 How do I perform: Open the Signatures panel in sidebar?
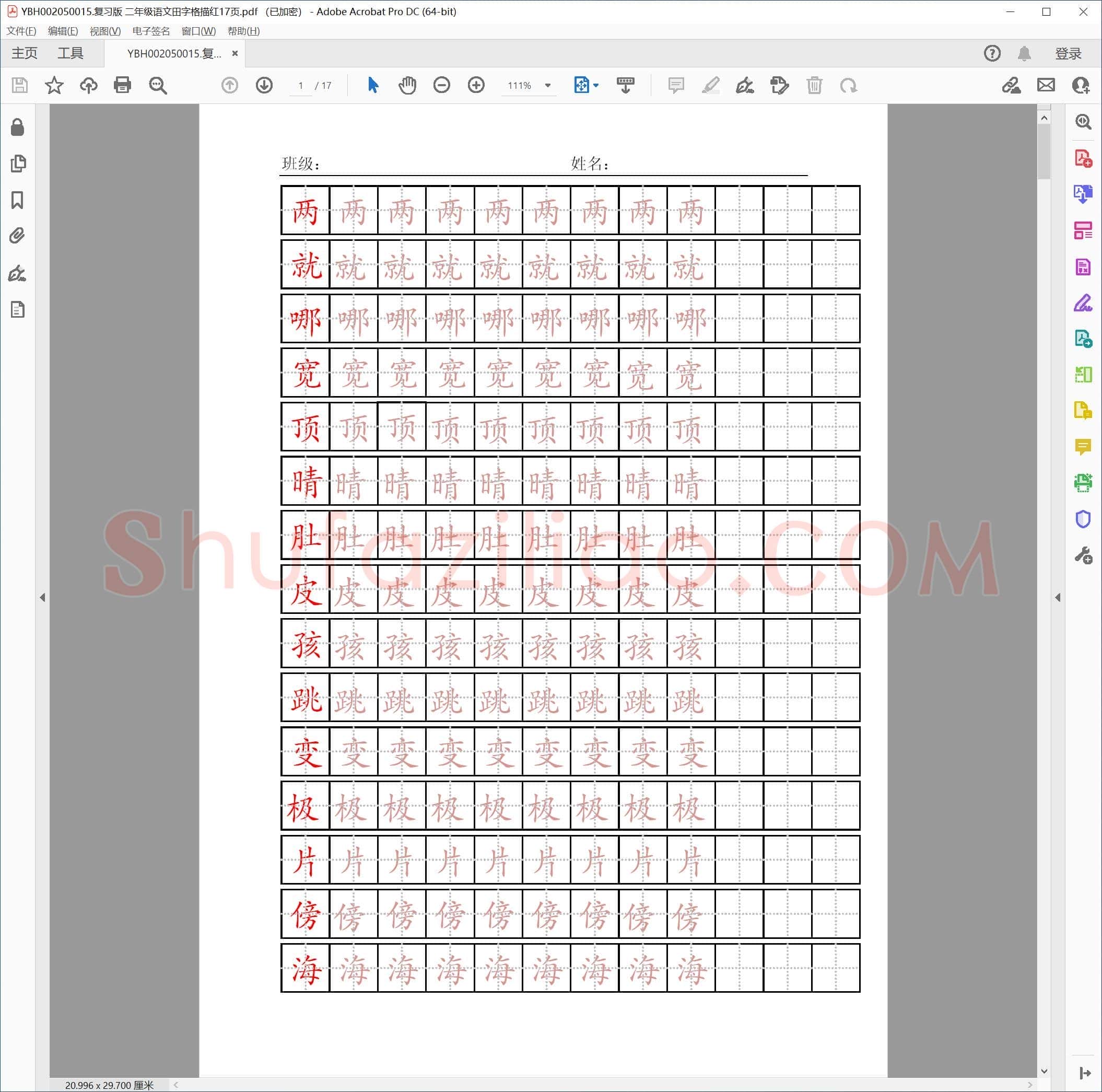pyautogui.click(x=18, y=273)
